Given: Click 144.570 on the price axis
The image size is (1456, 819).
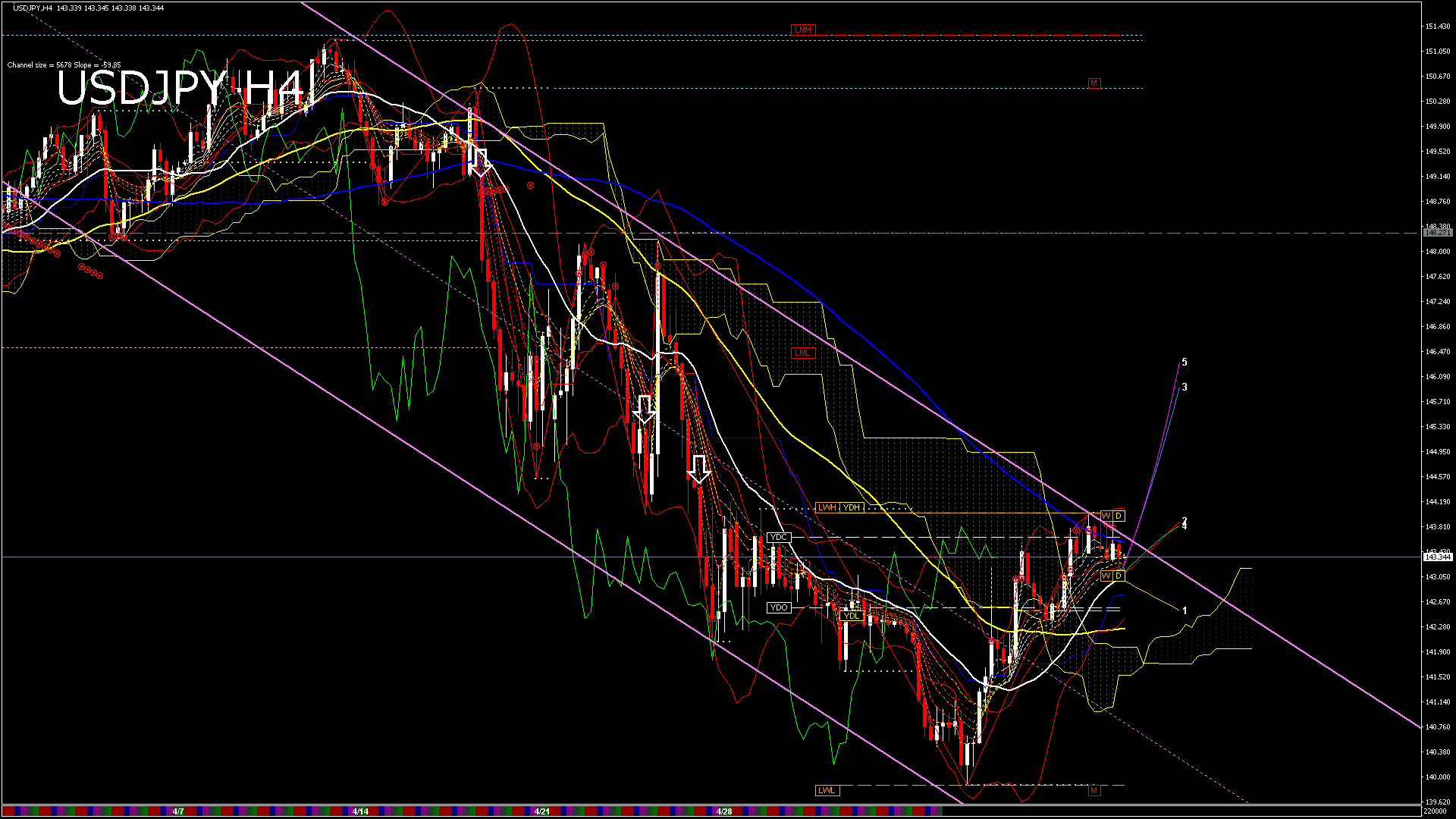Looking at the screenshot, I should [1438, 477].
